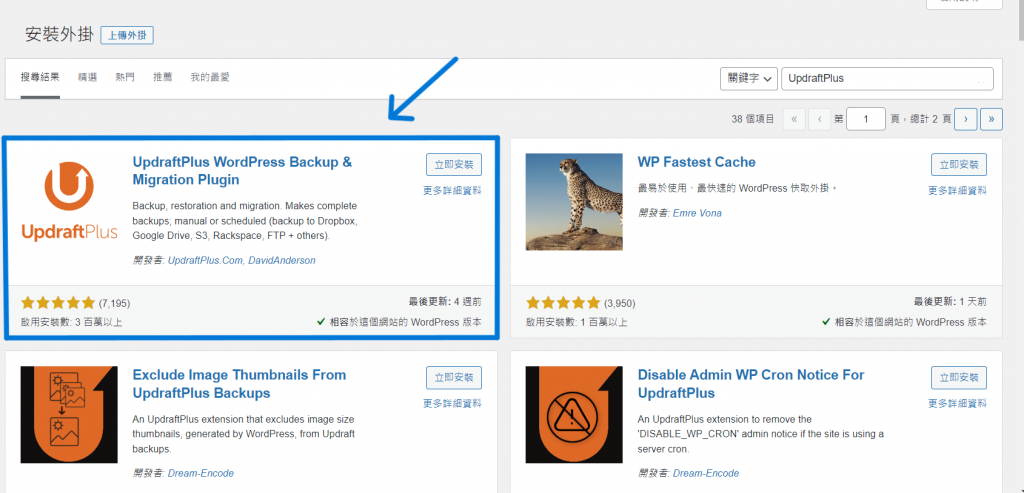The width and height of the screenshot is (1024, 493).
Task: Open the WP Fastest Cache title link
Action: coord(696,162)
